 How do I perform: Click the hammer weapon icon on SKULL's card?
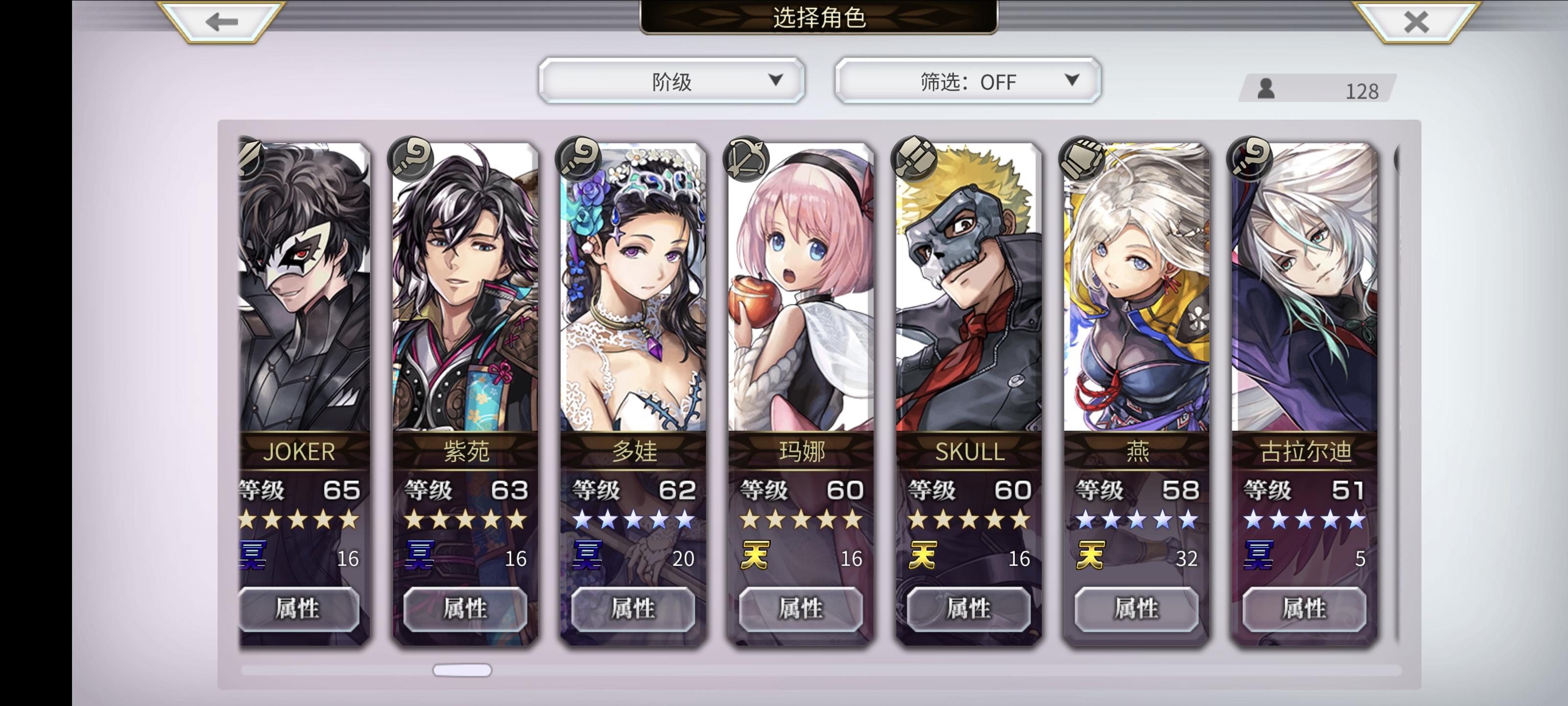pos(914,158)
